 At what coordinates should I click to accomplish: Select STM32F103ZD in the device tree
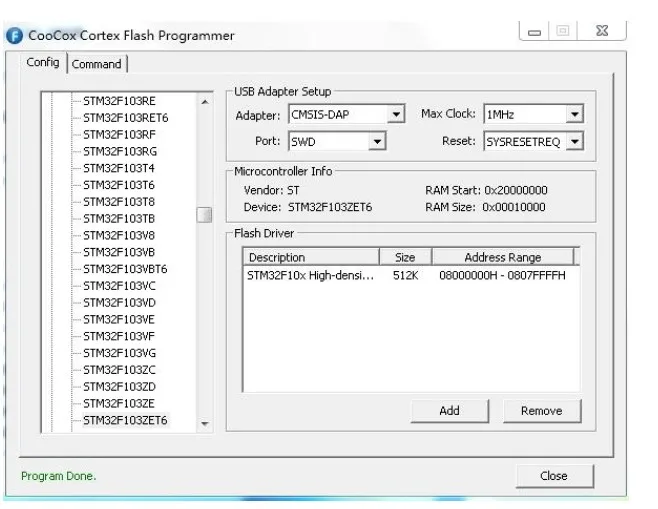(x=119, y=386)
